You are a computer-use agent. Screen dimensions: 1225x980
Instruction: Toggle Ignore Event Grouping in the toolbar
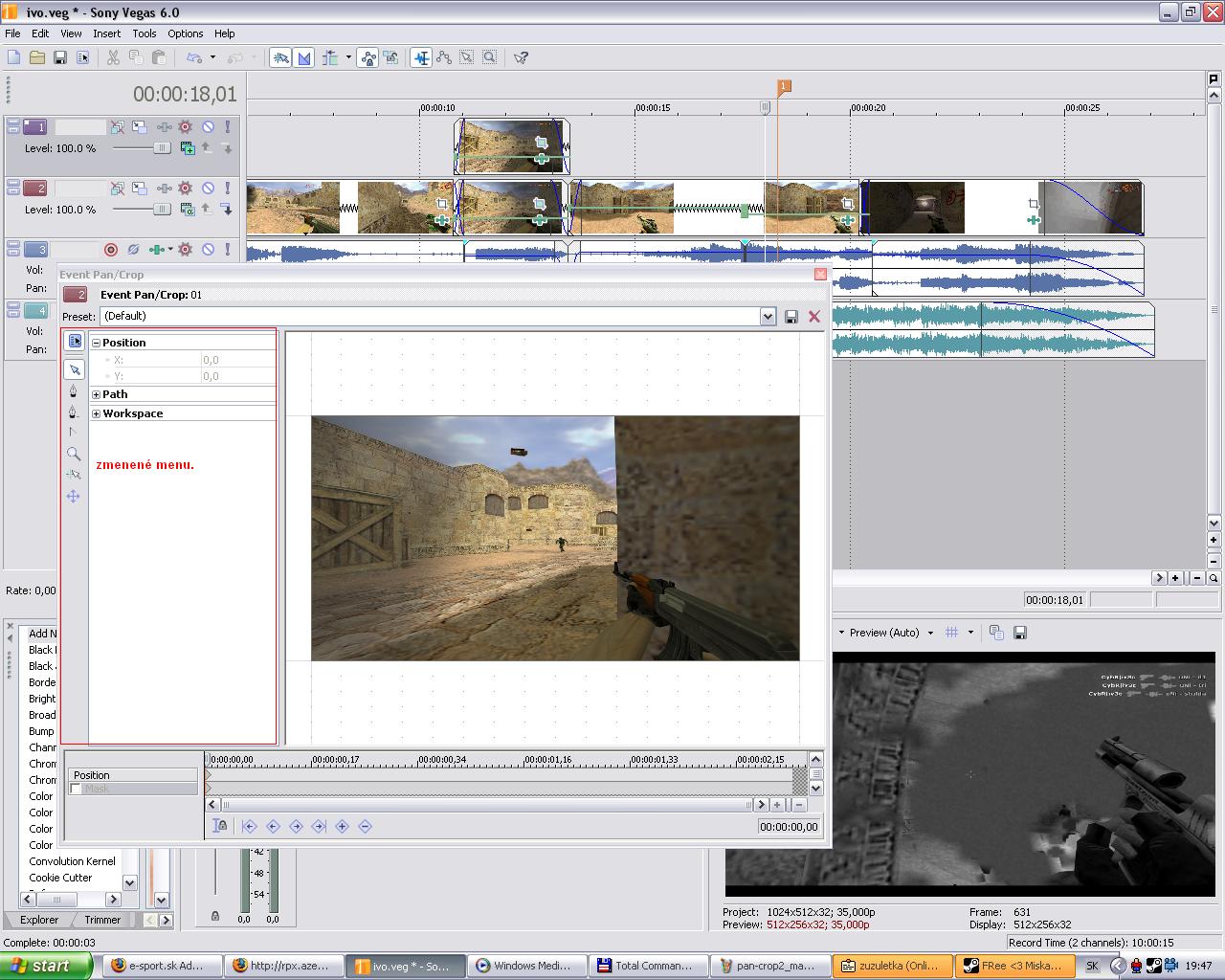pos(391,57)
